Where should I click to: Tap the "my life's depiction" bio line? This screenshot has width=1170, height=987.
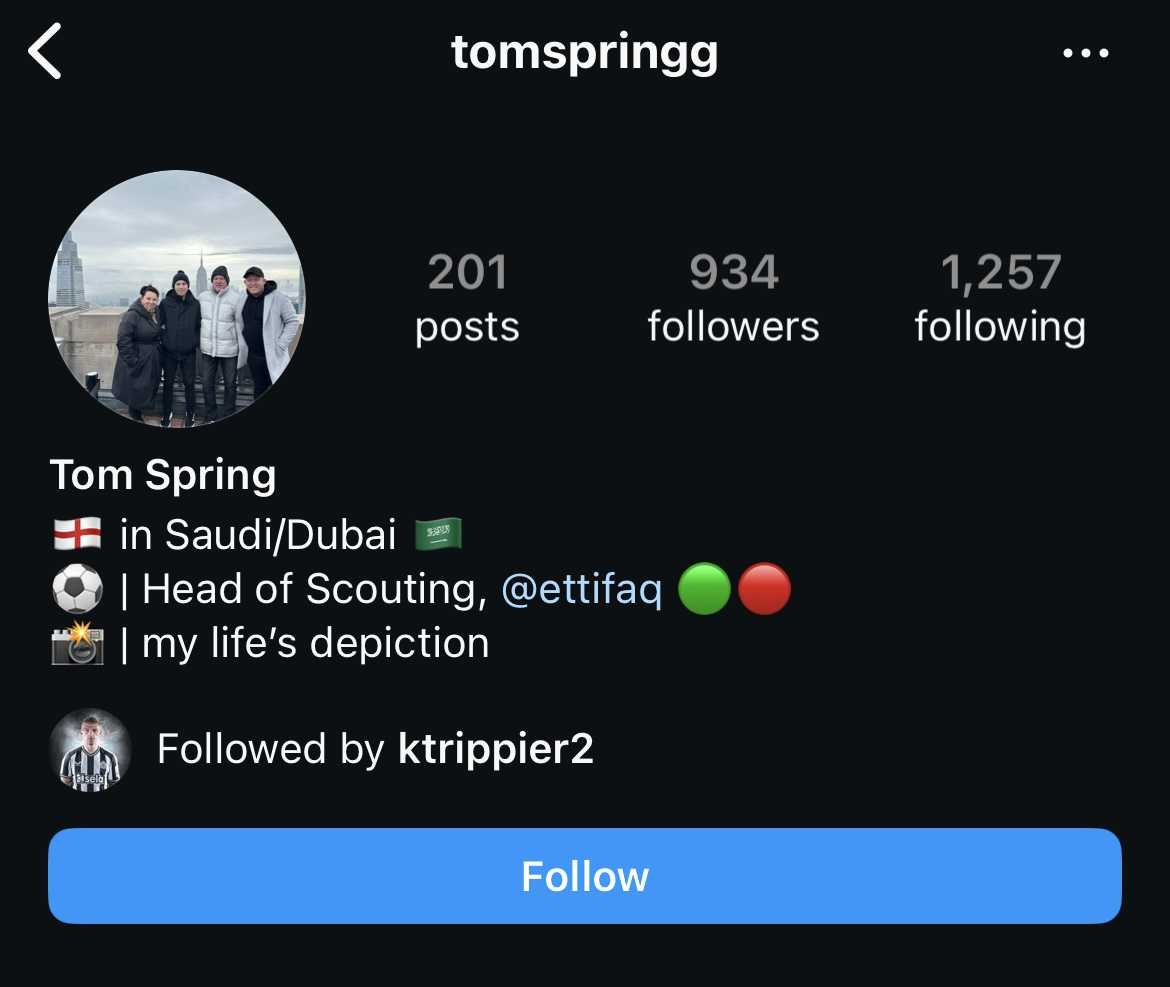316,643
